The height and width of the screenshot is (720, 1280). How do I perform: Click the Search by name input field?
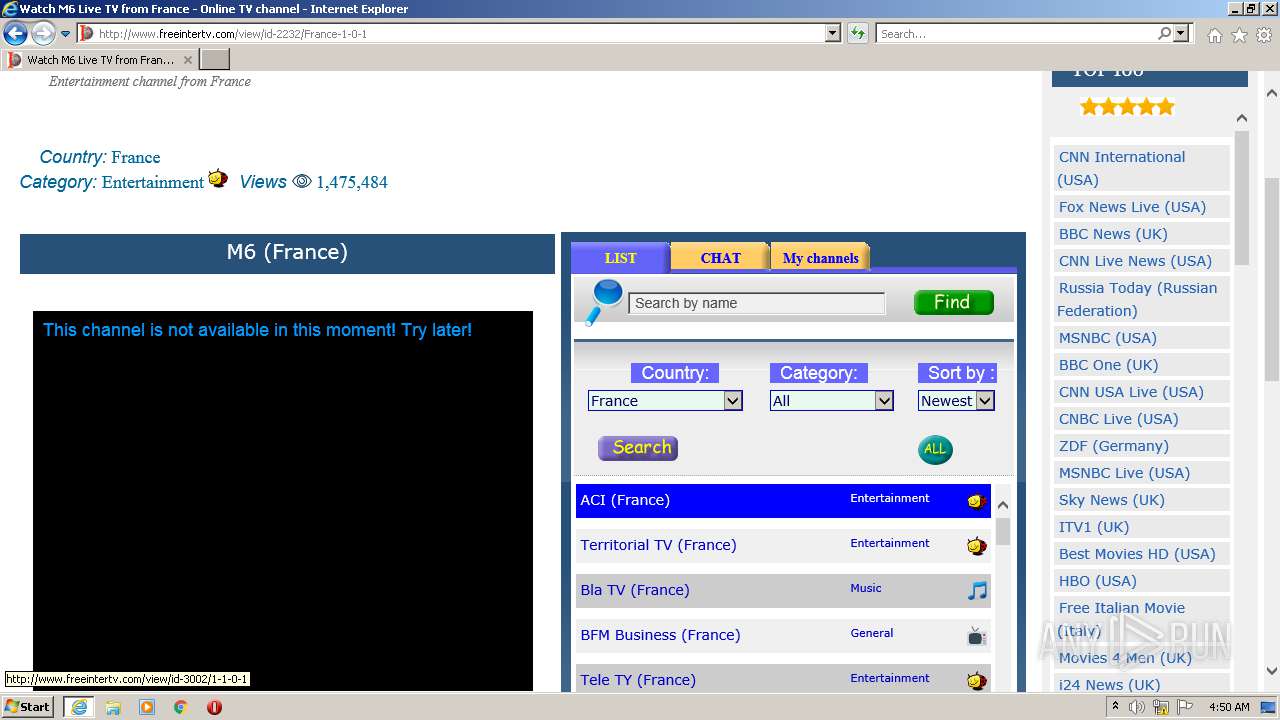pos(757,303)
